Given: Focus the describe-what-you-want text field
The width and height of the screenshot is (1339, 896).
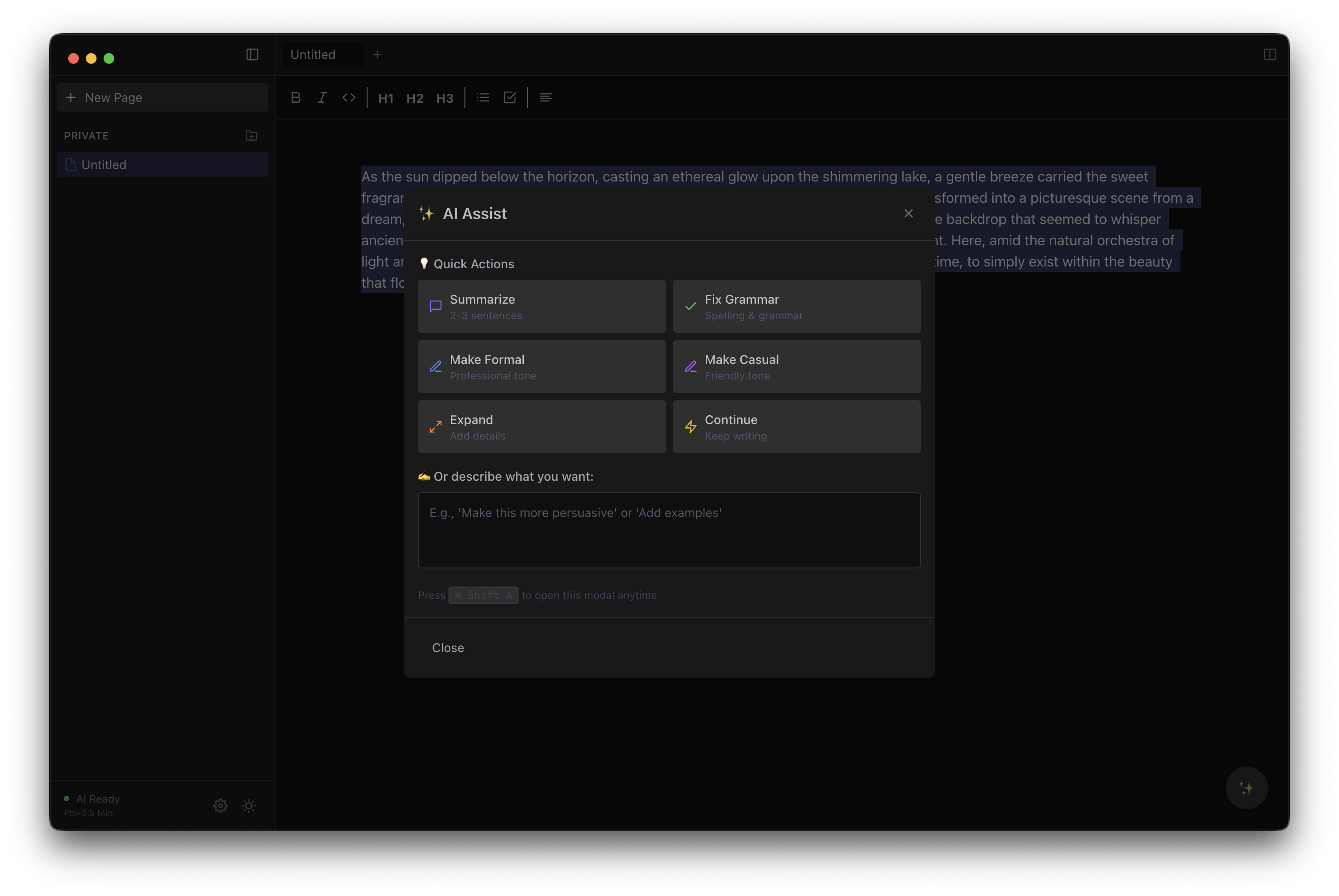Looking at the screenshot, I should click(x=669, y=530).
